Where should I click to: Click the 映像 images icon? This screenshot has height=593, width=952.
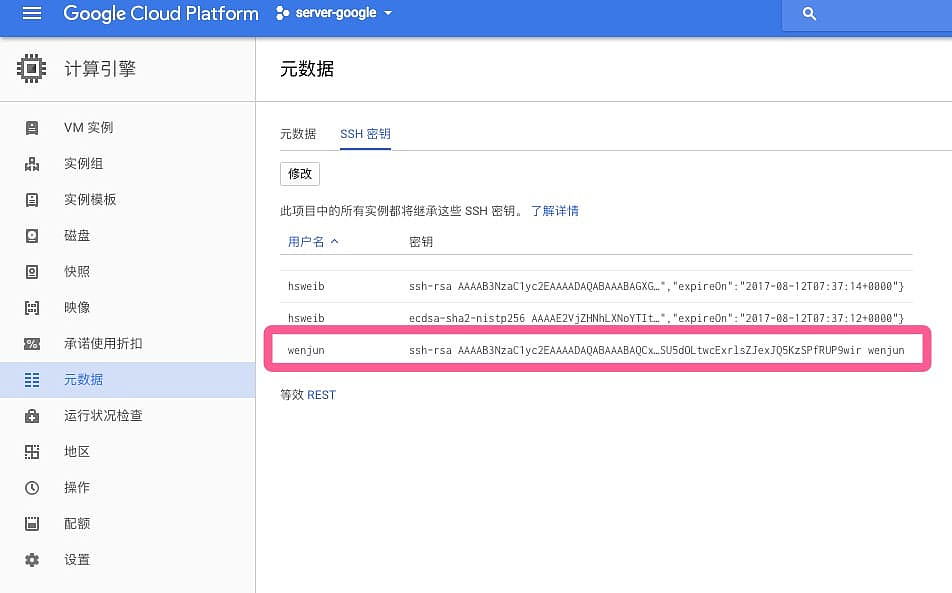click(x=32, y=308)
